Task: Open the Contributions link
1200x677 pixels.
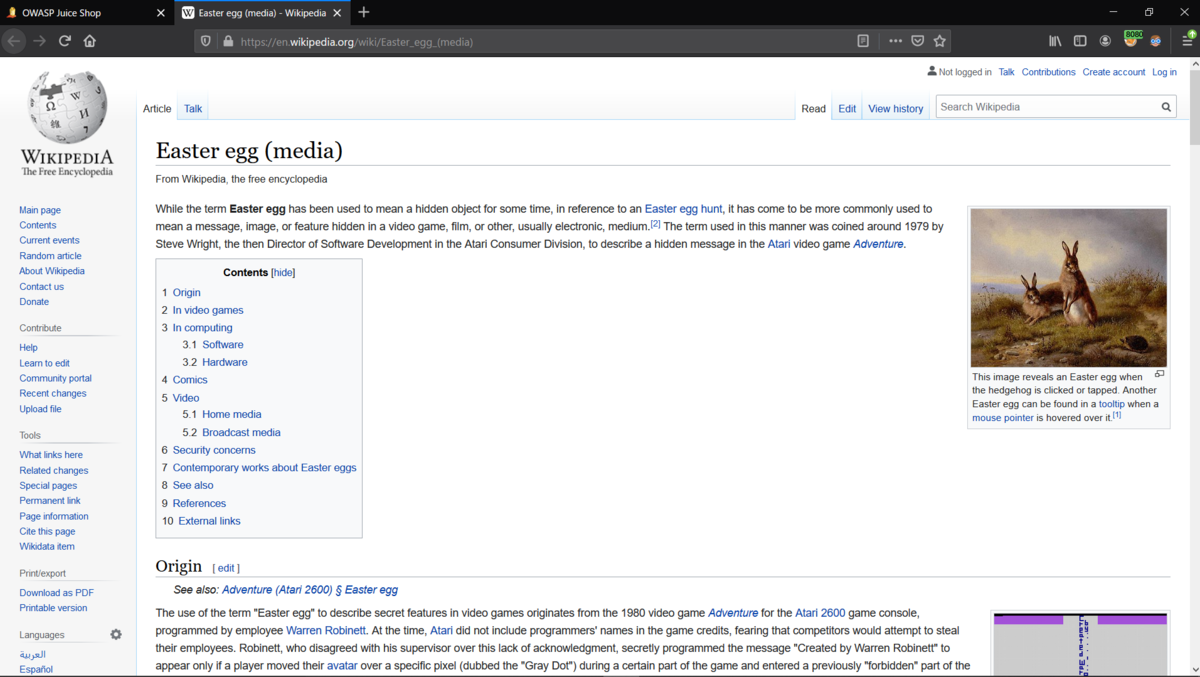Action: point(1048,72)
